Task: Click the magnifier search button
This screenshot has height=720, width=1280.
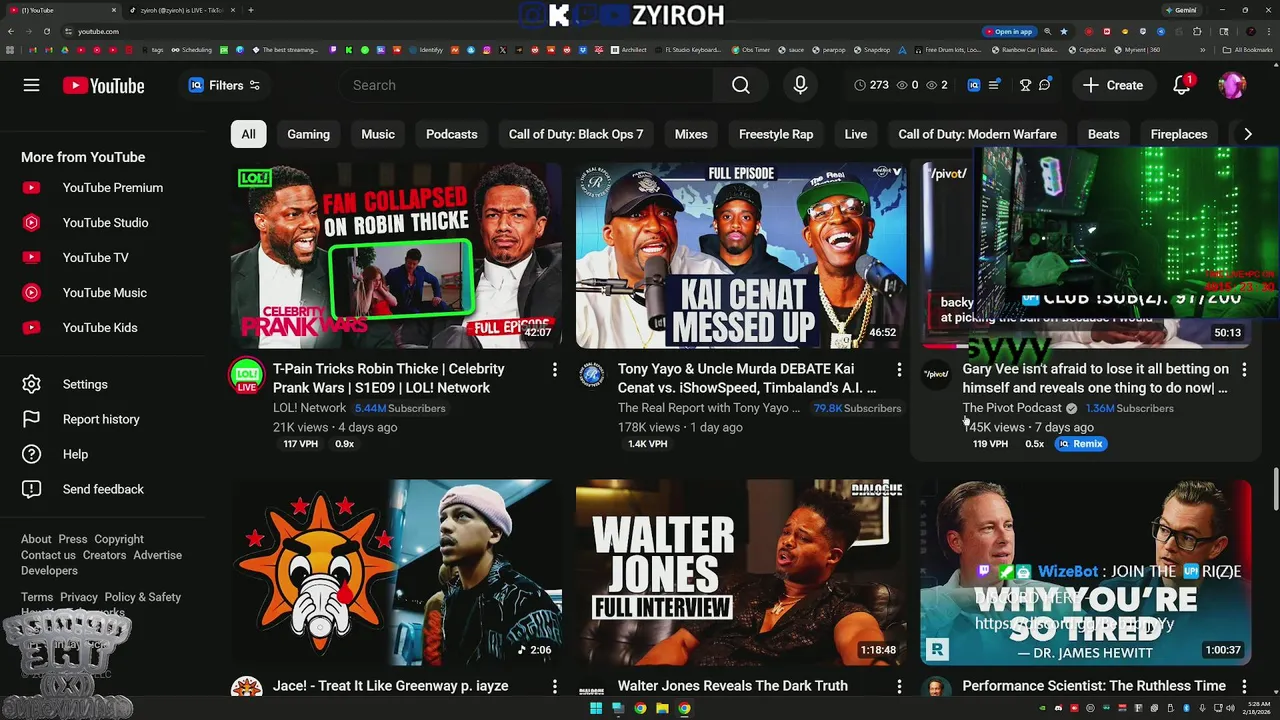Action: tap(741, 85)
